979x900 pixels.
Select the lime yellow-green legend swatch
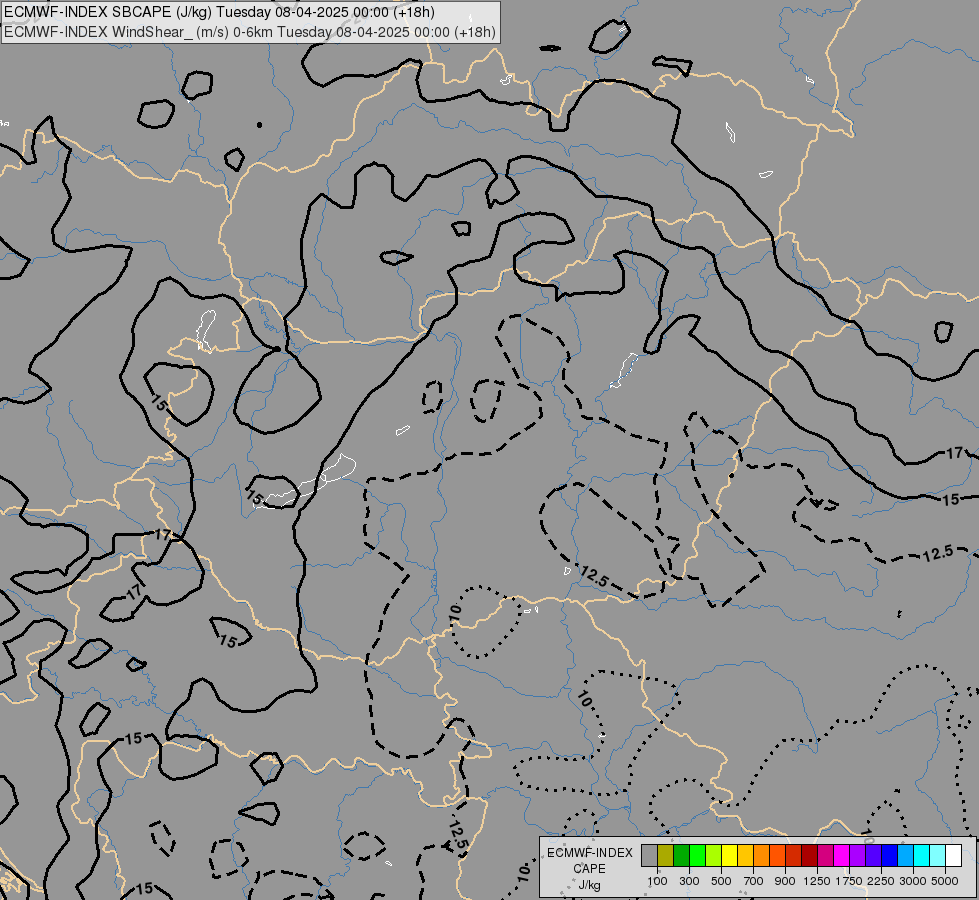tap(713, 856)
